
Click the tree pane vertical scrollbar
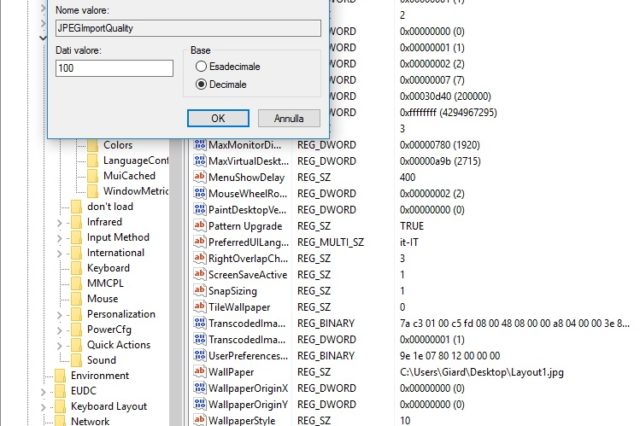coord(176,282)
